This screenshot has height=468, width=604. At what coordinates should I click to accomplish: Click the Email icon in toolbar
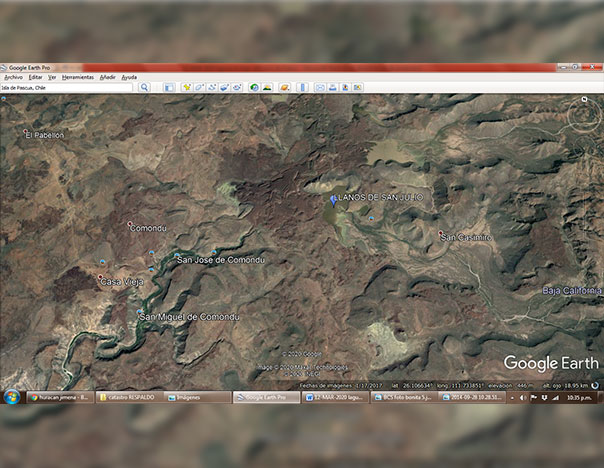pos(320,87)
